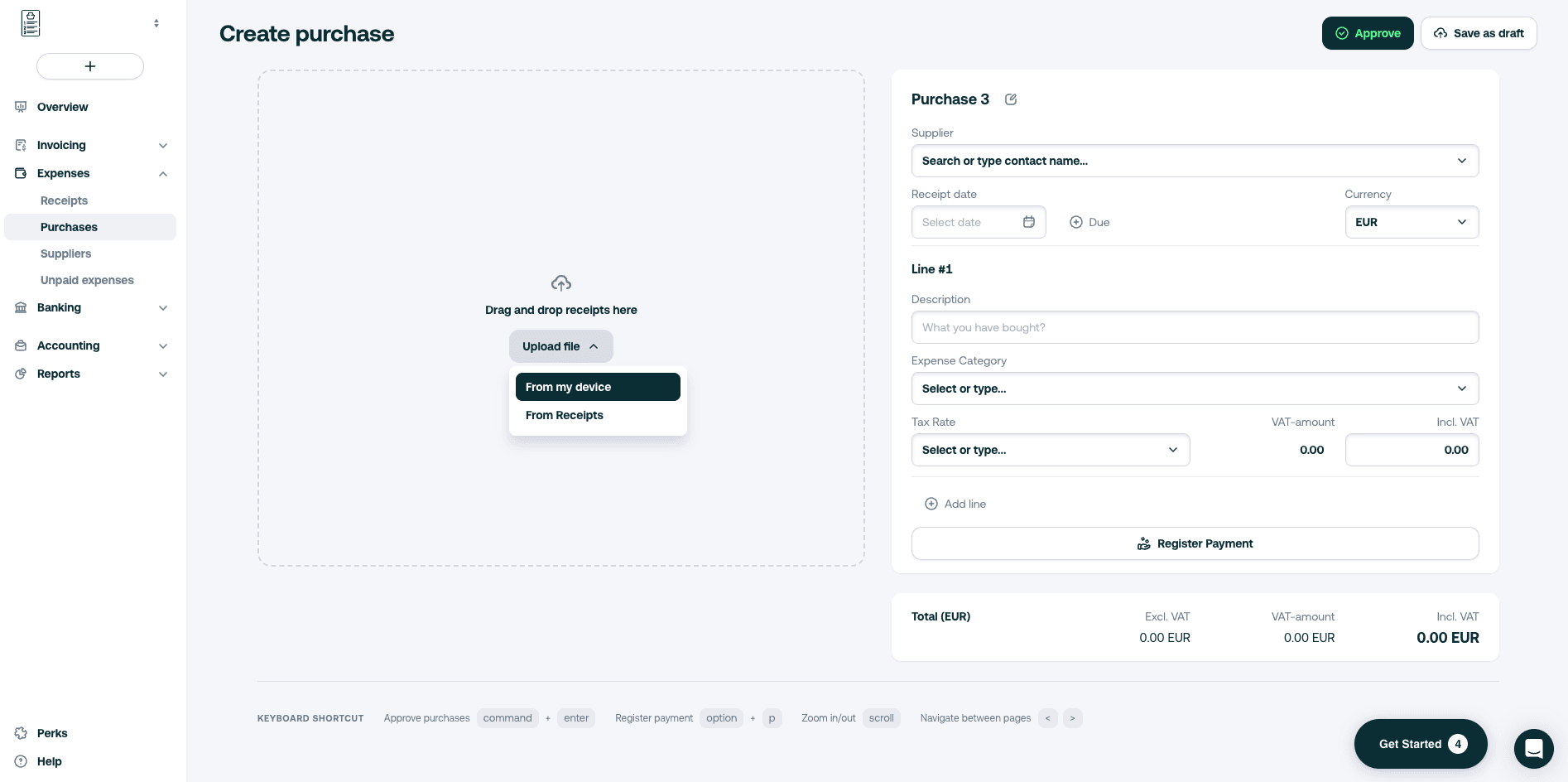Image resolution: width=1568 pixels, height=782 pixels.
Task: Click the plus button under the workspace logo
Action: coord(90,66)
